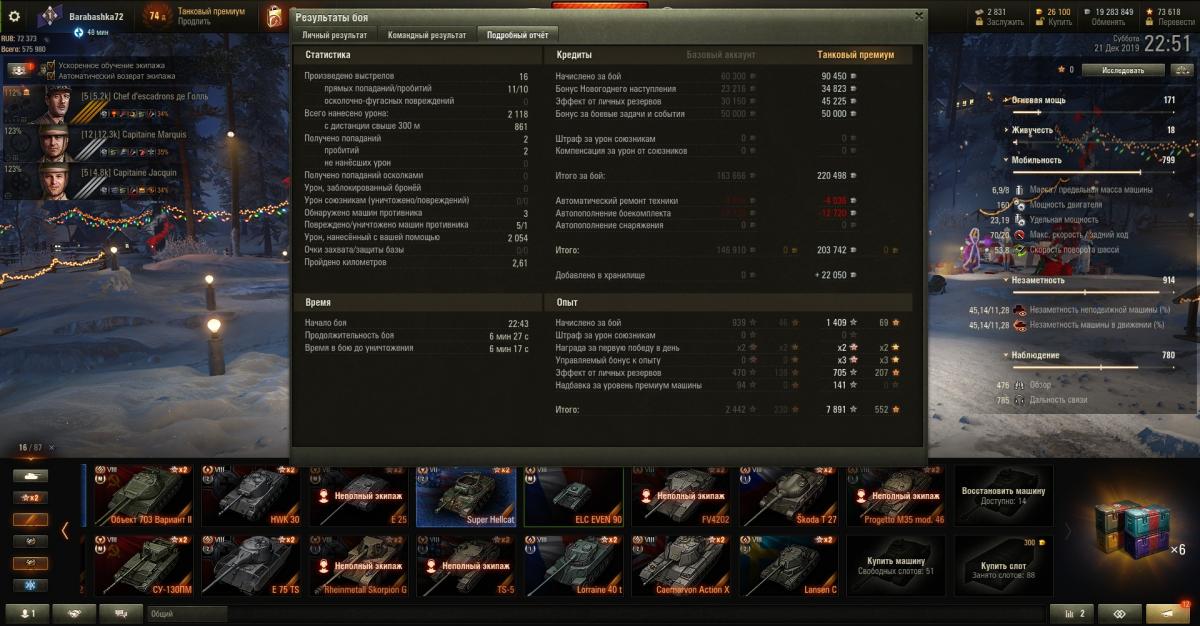Viewport: 1200px width, 626px height.
Task: Click the gold coins icon near 26 100
Action: coord(1041,12)
